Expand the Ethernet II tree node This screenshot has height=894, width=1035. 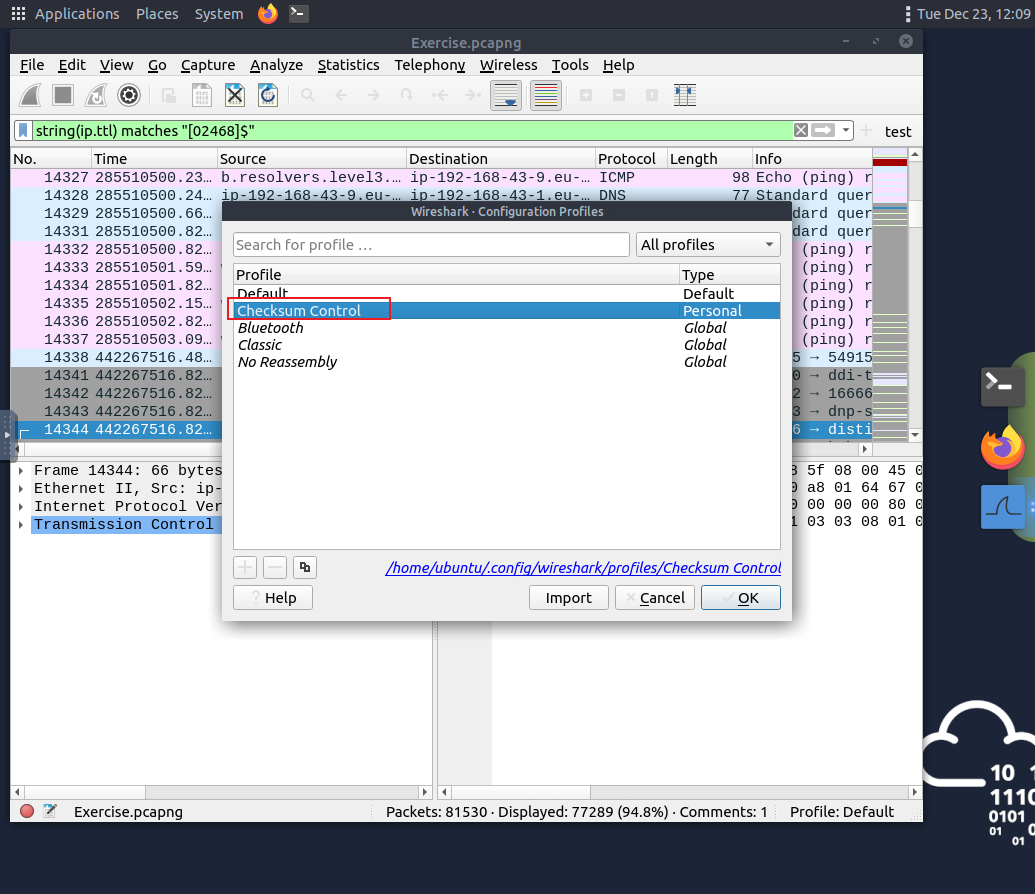(21, 489)
